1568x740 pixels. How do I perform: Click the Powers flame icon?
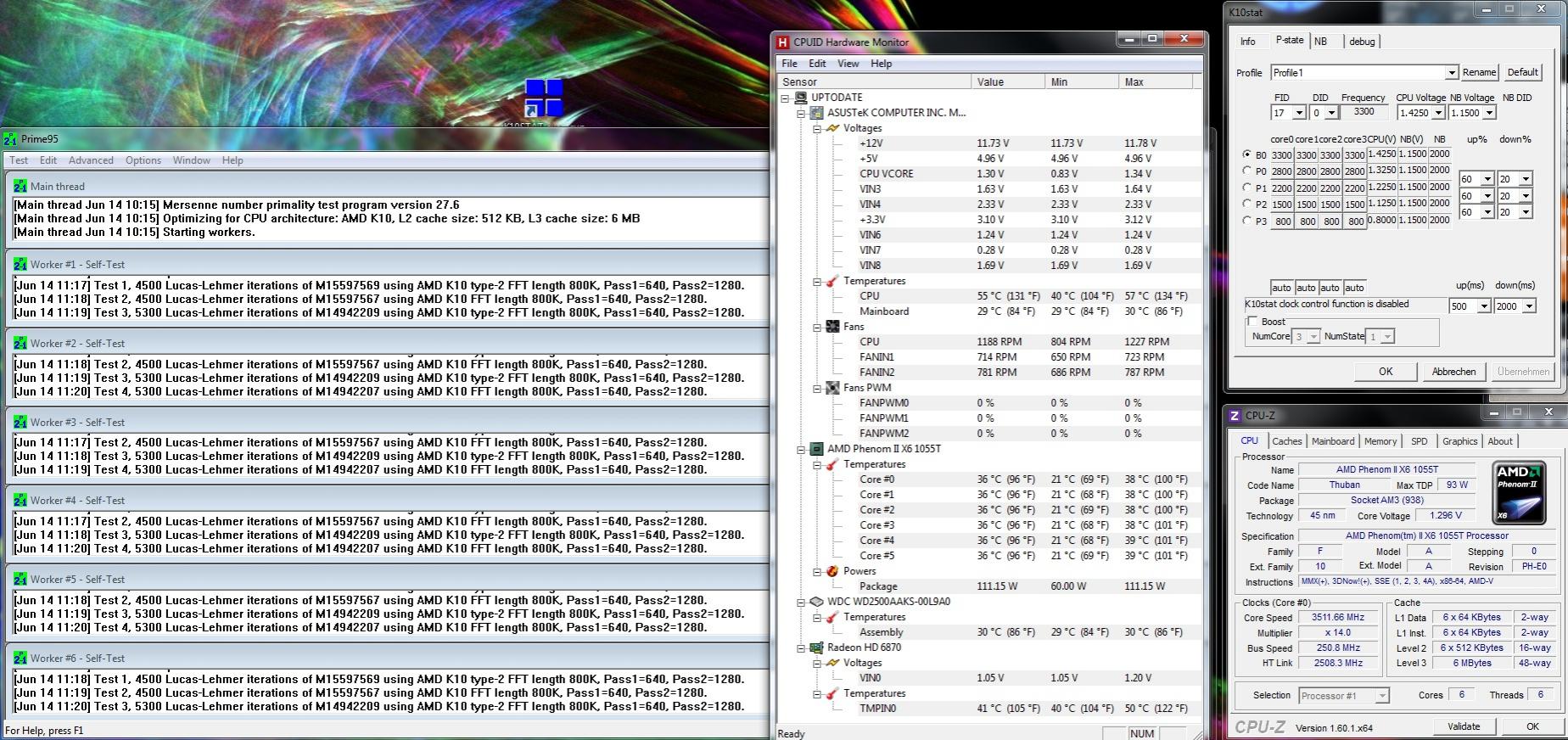click(x=832, y=571)
